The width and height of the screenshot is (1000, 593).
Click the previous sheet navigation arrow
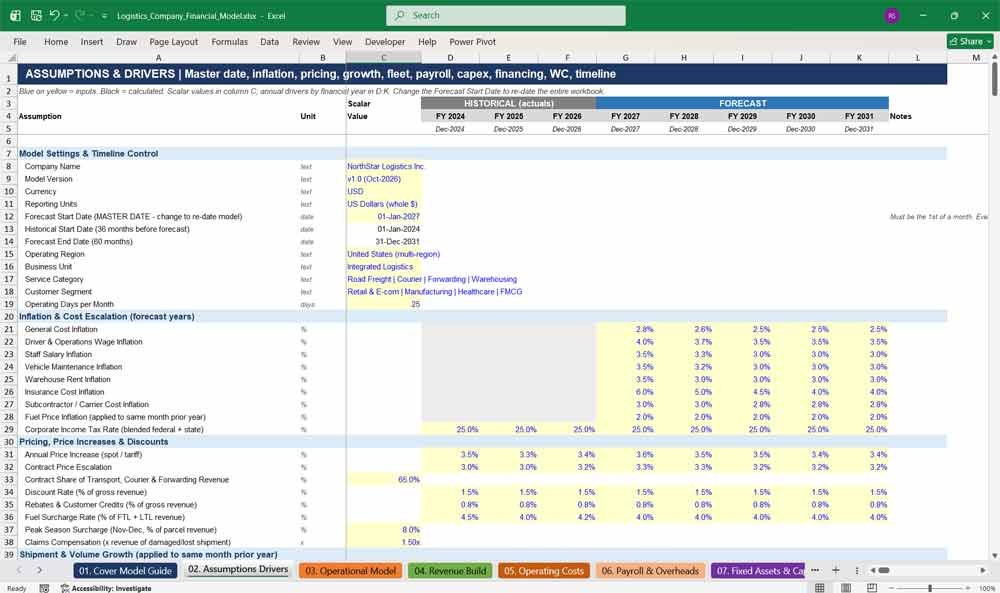point(19,570)
